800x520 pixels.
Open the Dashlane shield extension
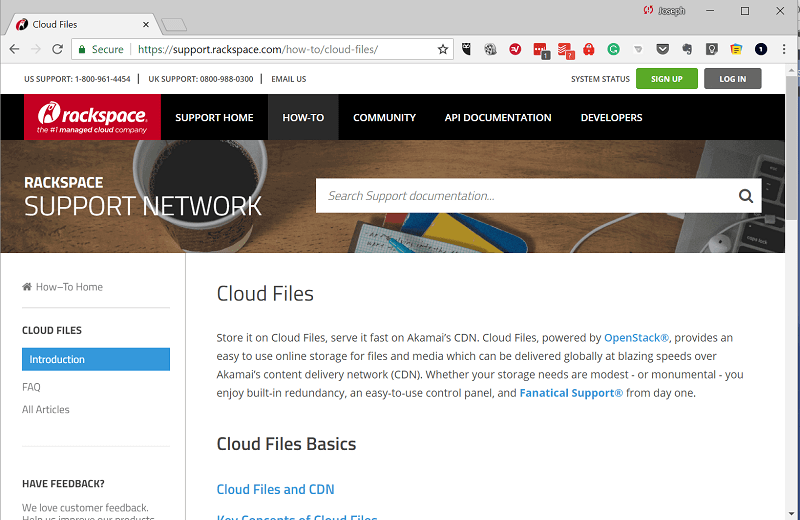466,49
